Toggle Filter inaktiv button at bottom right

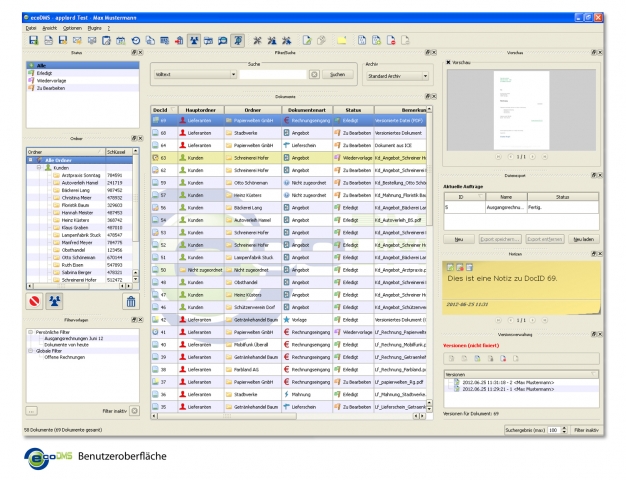click(x=586, y=429)
